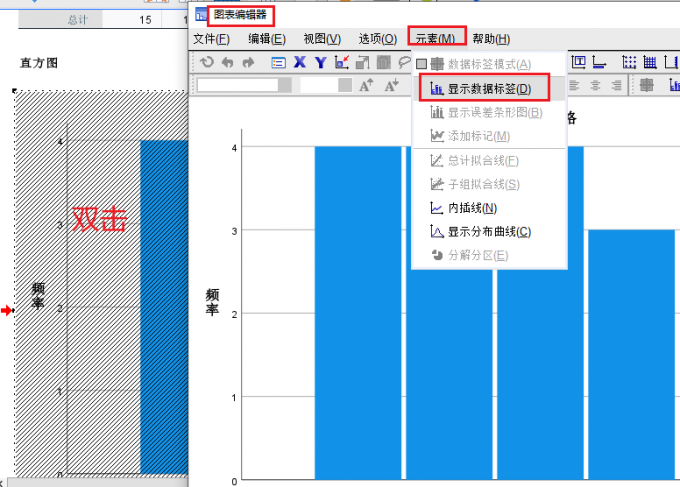Open the 编辑(E) menu

(267, 39)
